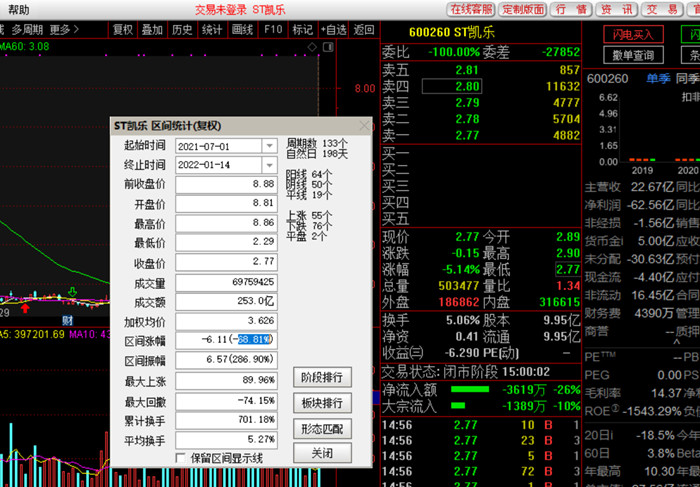Click the 最高价 field 8.86
The image size is (700, 487).
click(226, 223)
